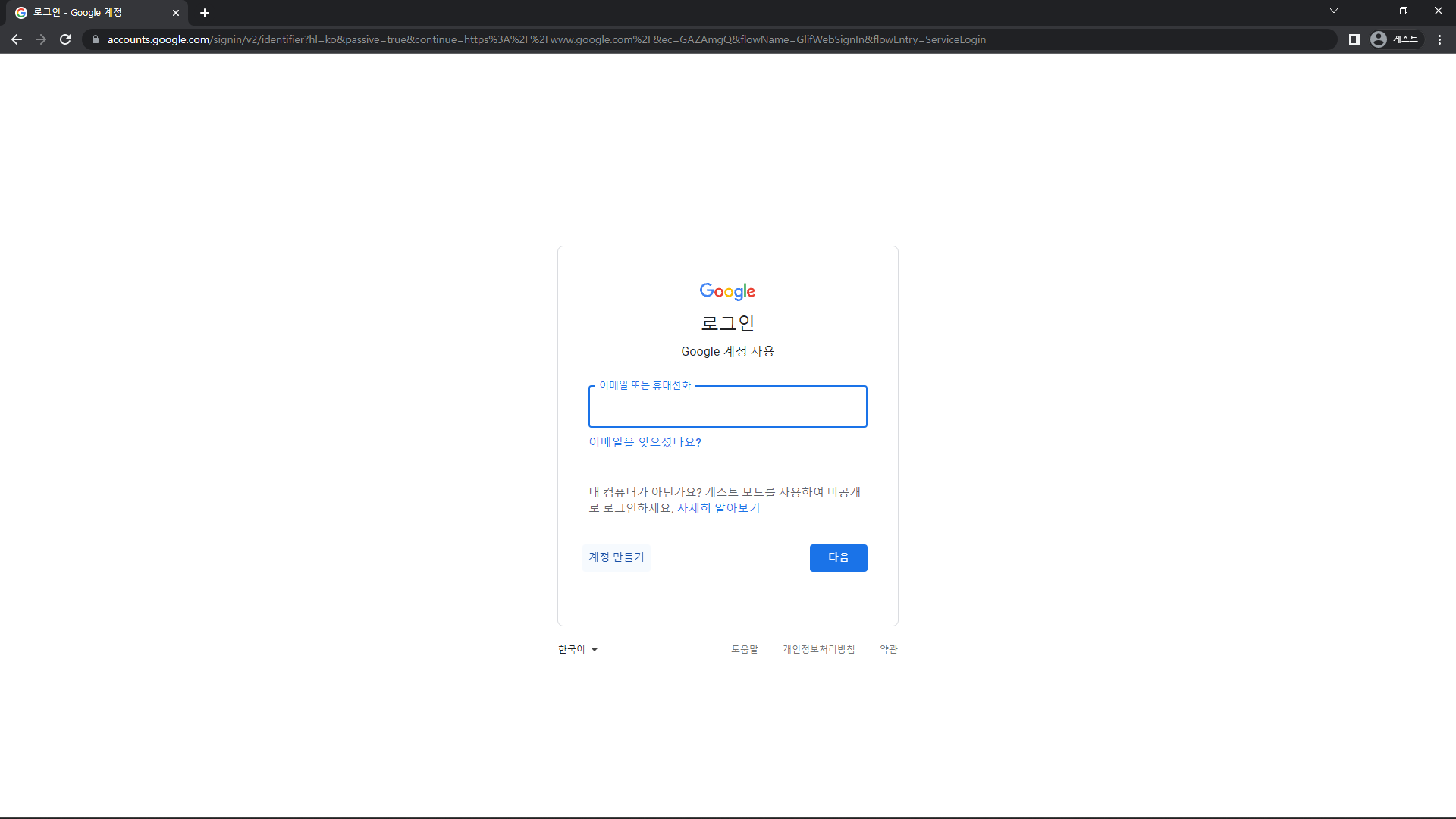Click the browser back arrow
The image size is (1456, 819).
17,39
